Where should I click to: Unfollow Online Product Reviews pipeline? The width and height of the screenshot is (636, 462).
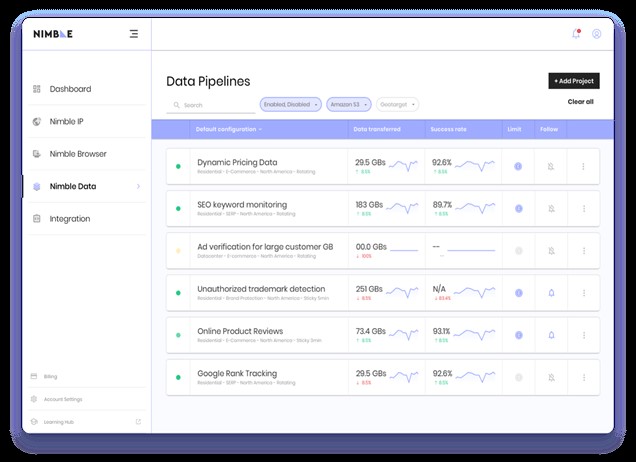551,335
